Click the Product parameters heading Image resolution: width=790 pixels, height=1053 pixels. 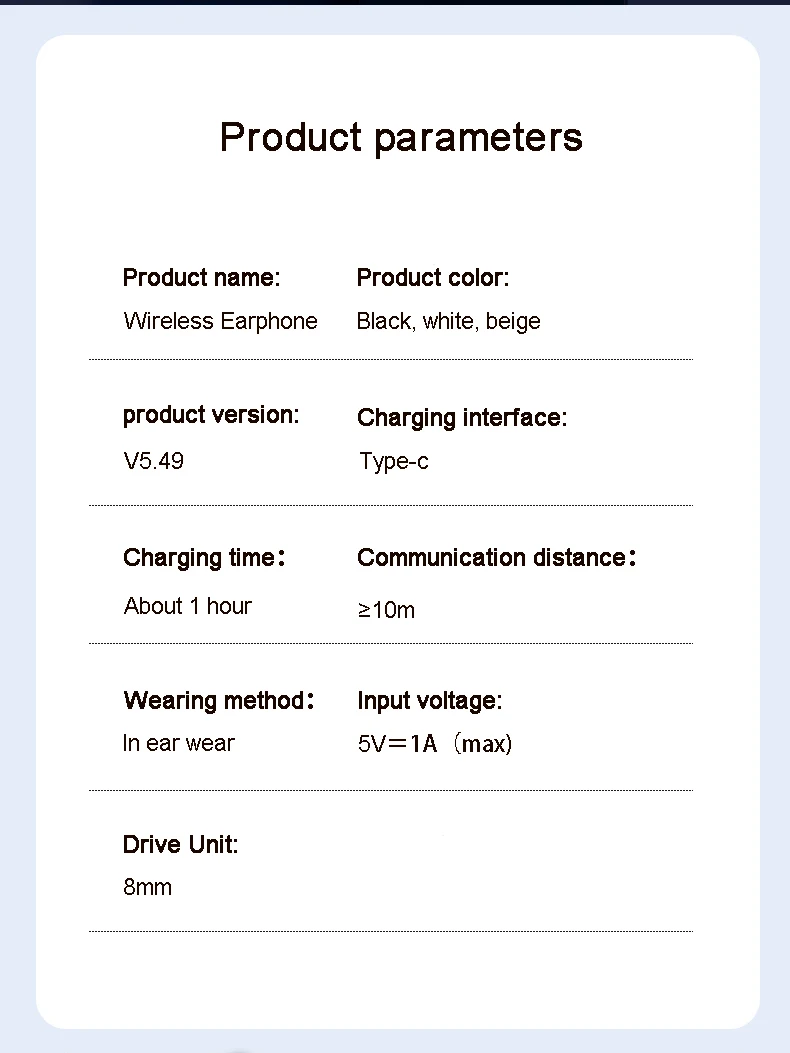click(401, 139)
